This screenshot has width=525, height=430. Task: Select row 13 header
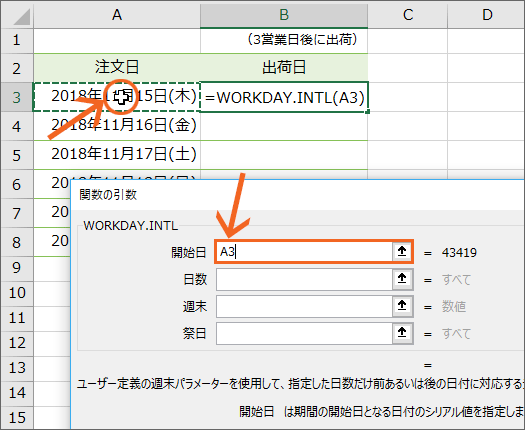coord(17,368)
